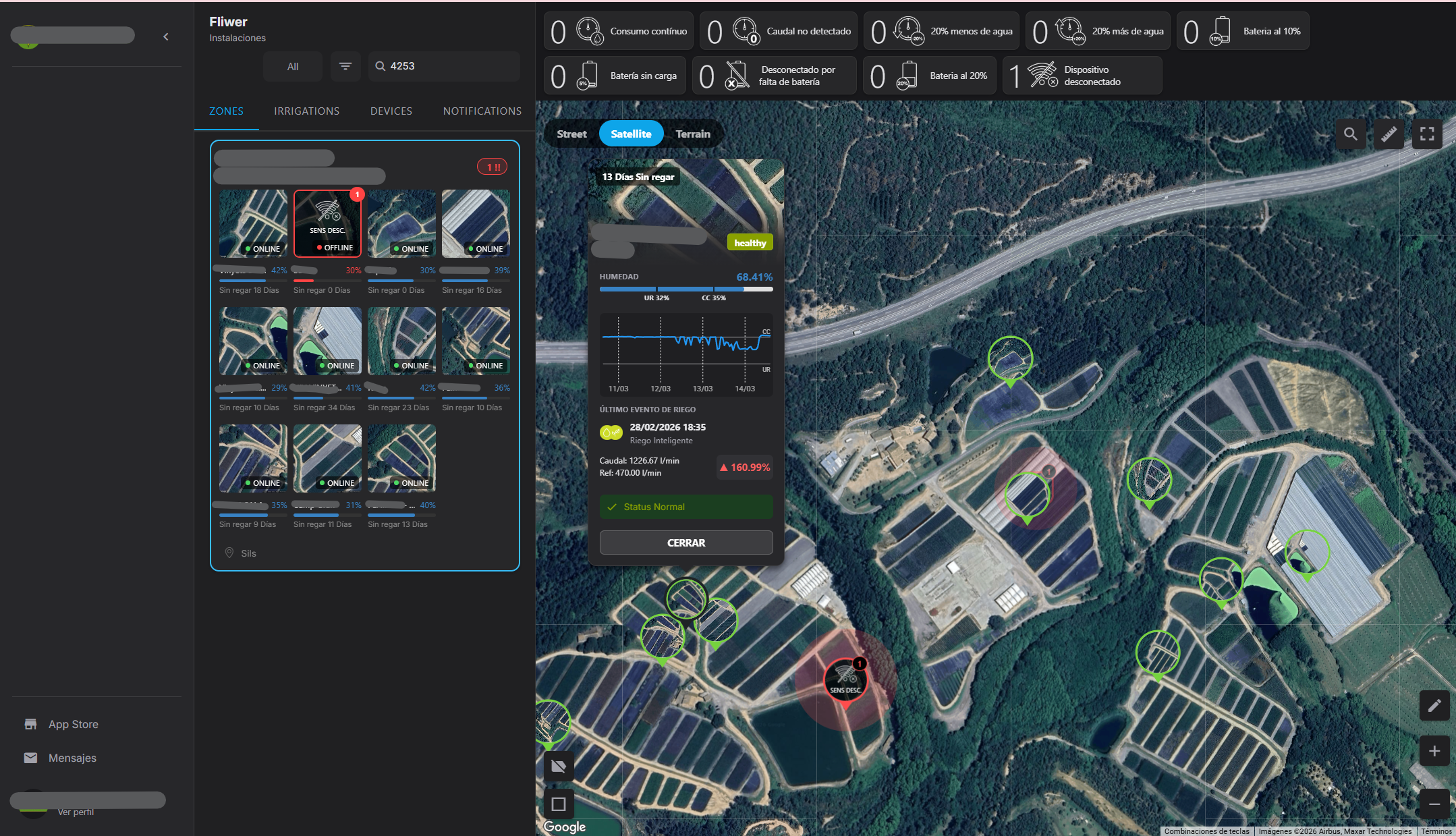Switch map to Terrain view
Screen dimensions: 1456x836
click(693, 134)
